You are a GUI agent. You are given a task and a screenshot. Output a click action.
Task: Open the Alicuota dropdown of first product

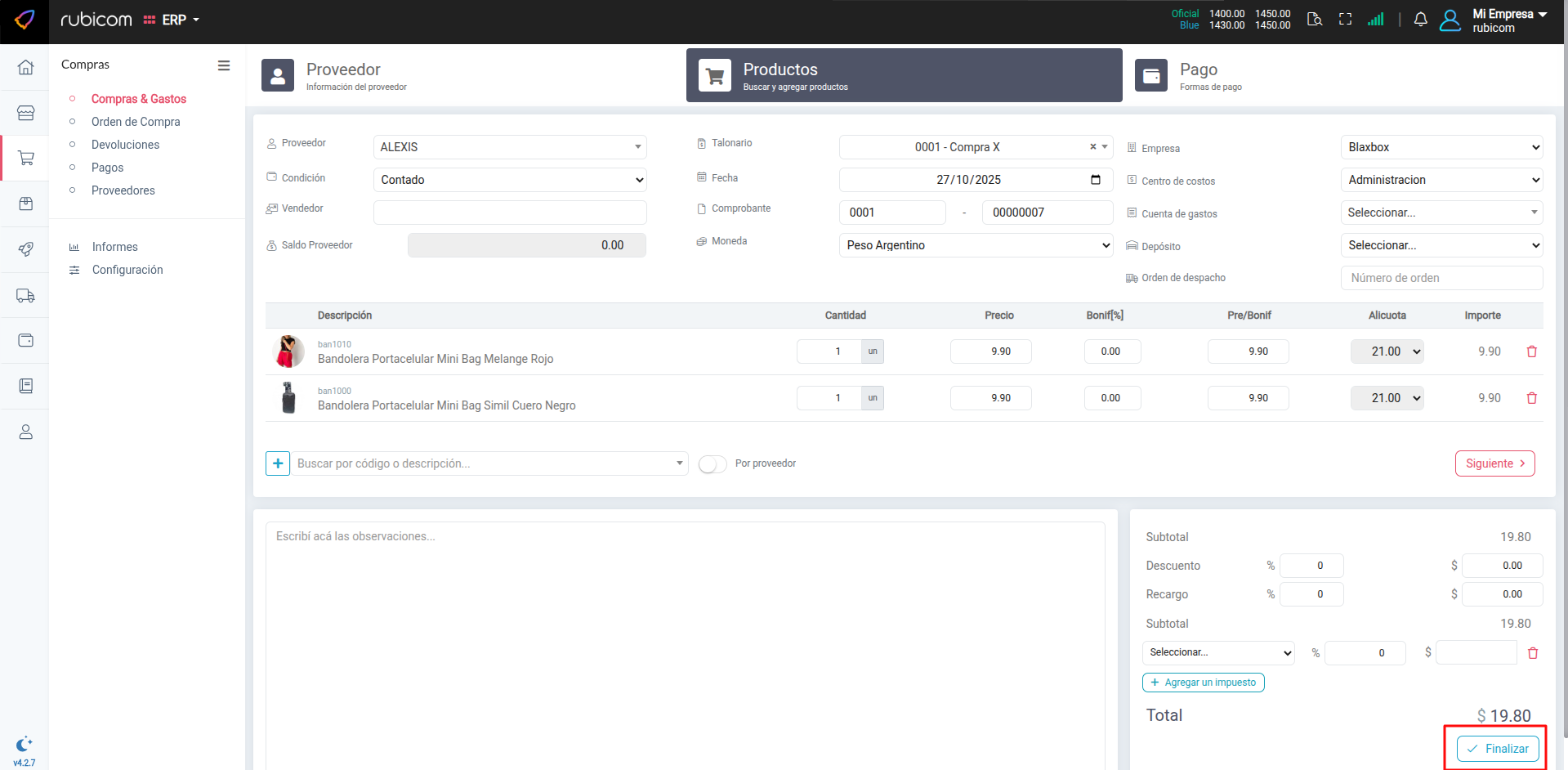pos(1387,351)
